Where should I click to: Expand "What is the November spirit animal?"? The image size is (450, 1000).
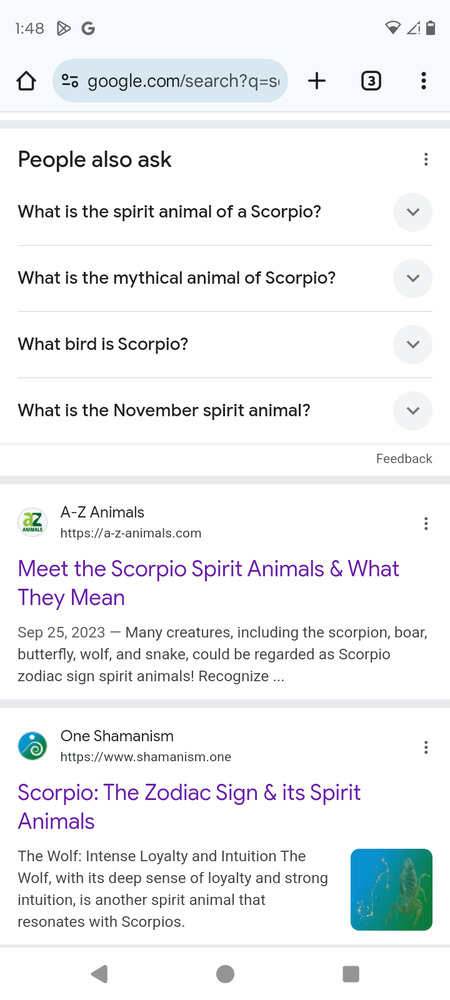(x=224, y=410)
